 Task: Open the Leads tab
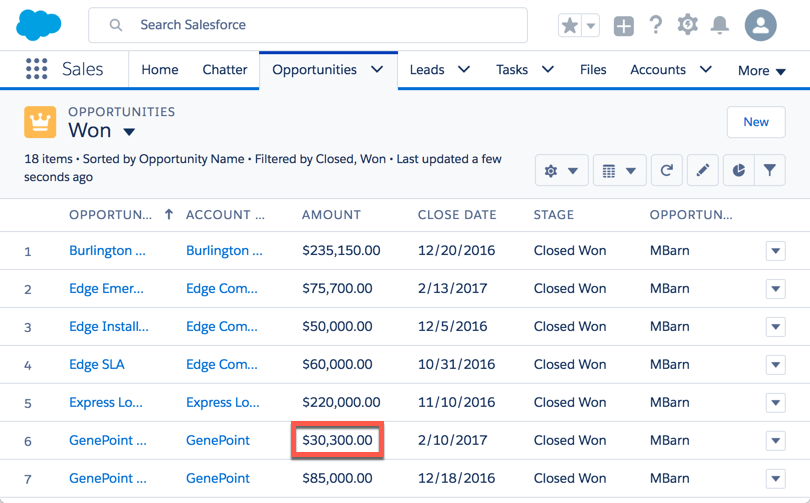coord(427,70)
